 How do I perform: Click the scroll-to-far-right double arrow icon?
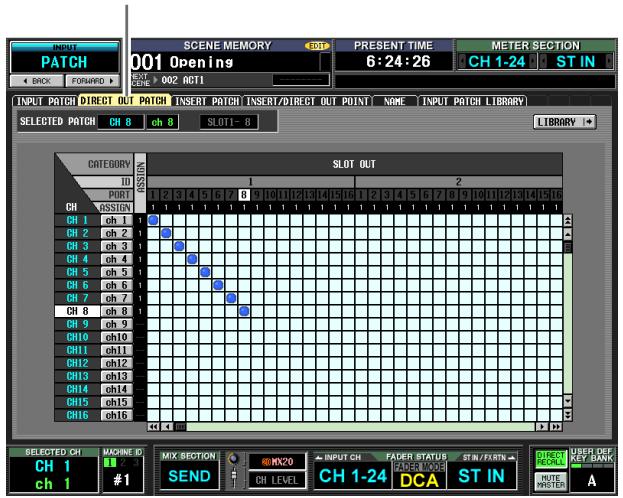pos(555,427)
